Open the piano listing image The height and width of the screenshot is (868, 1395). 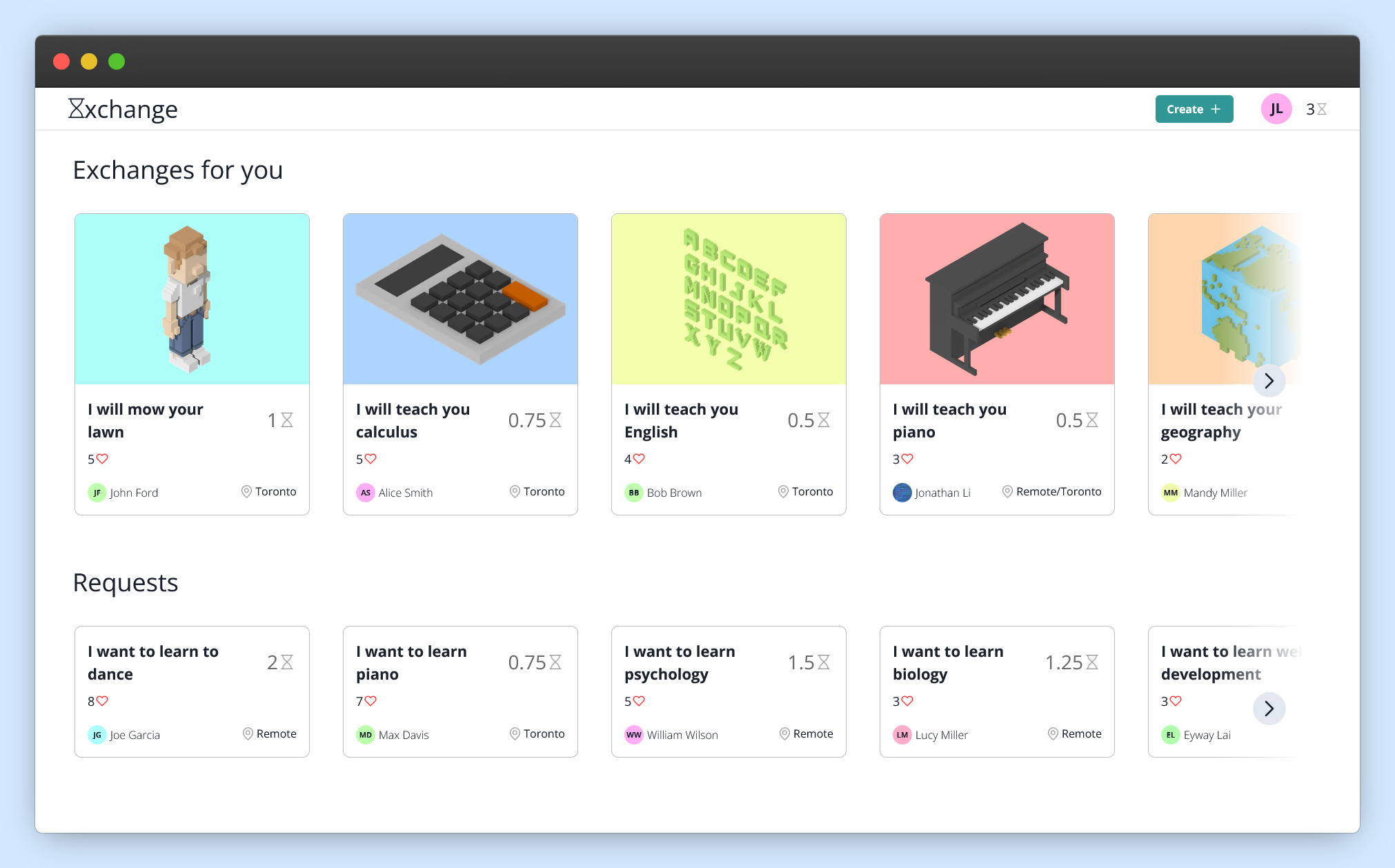[996, 299]
